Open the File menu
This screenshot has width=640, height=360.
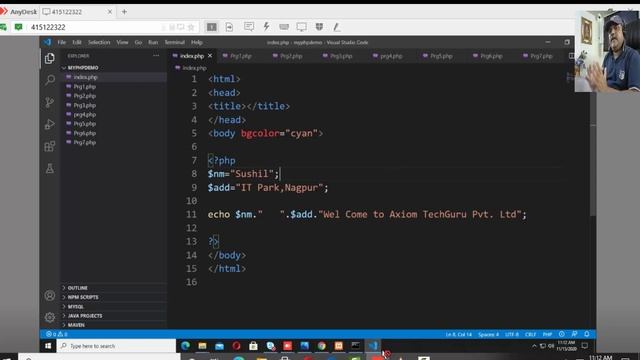tap(62, 42)
